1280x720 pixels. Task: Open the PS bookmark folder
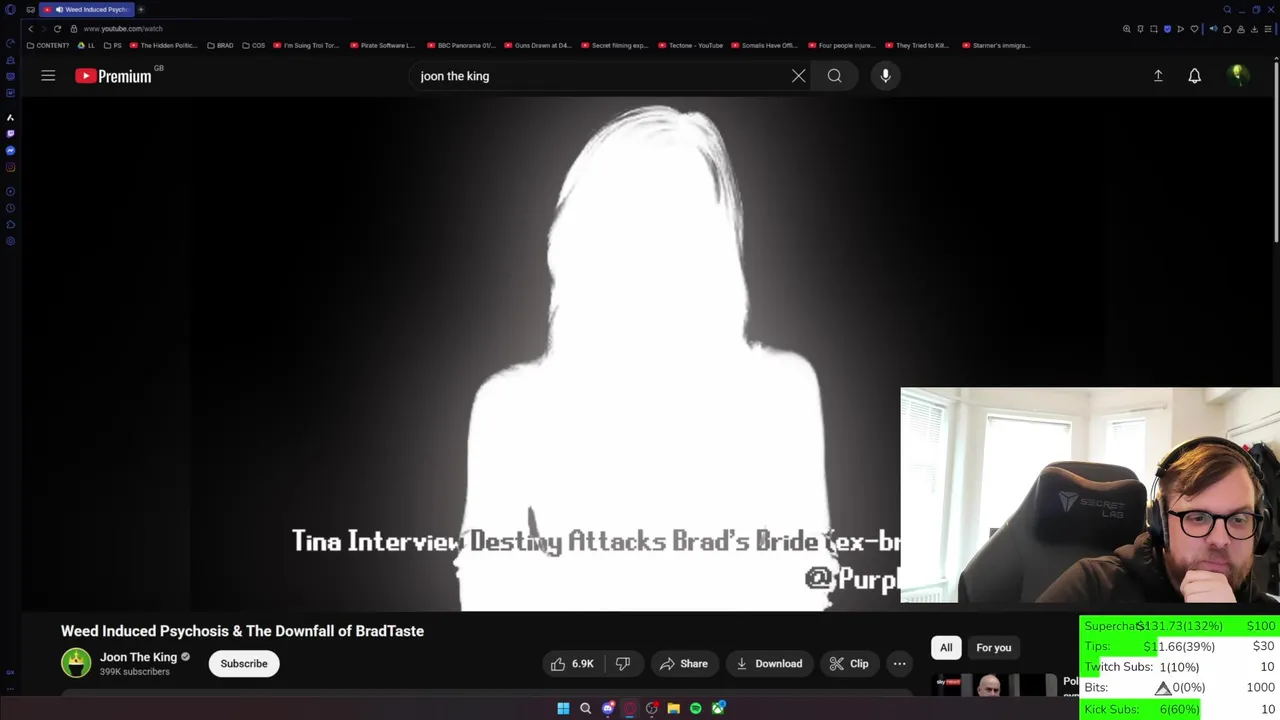click(113, 45)
